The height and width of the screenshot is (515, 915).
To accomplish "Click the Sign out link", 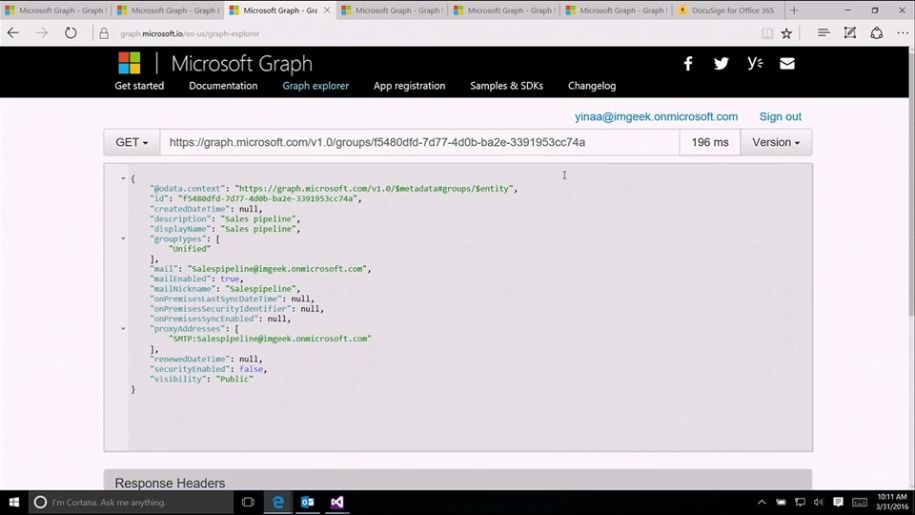I will pyautogui.click(x=780, y=117).
